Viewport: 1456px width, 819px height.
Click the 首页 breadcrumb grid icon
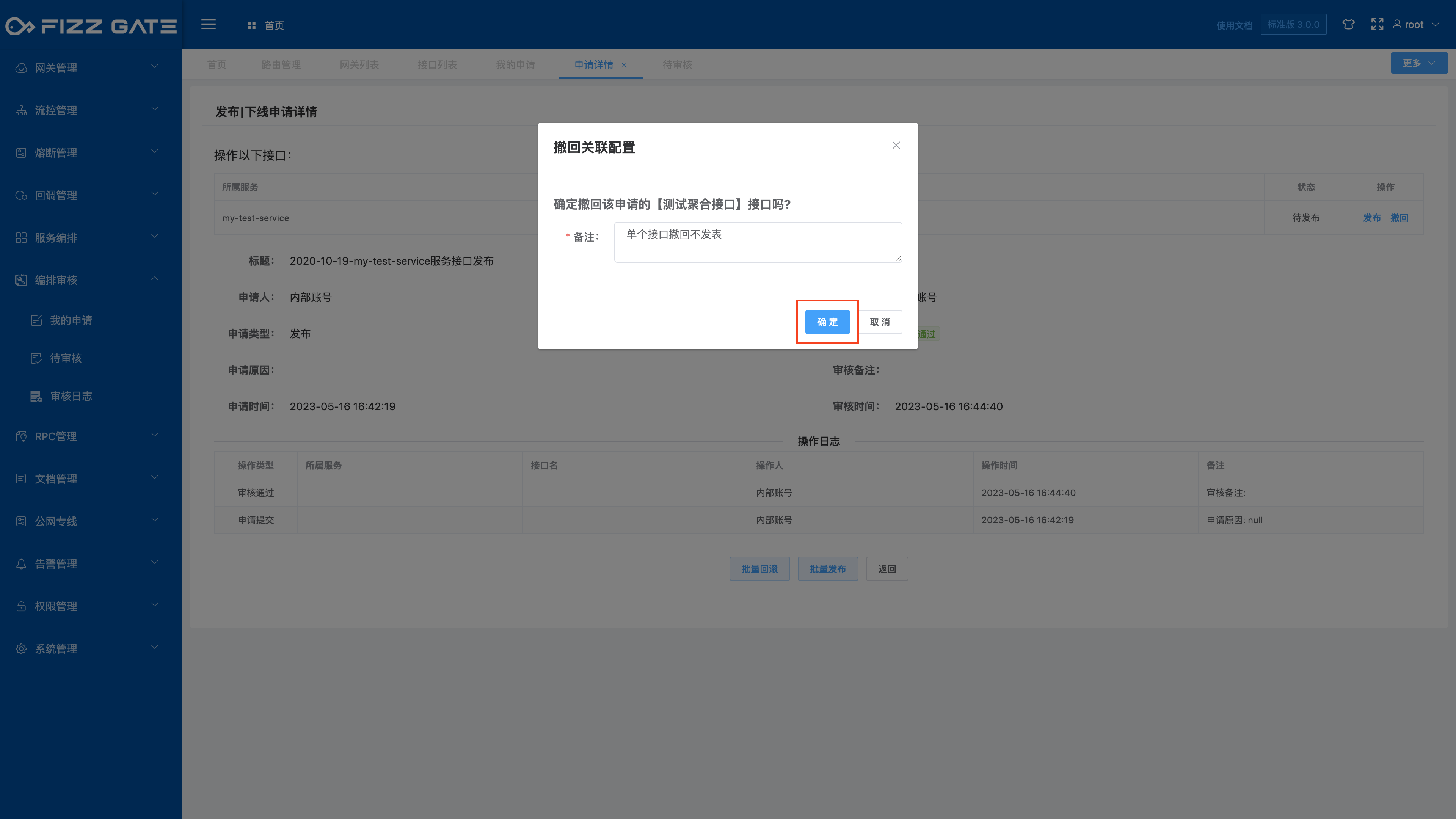(x=251, y=25)
